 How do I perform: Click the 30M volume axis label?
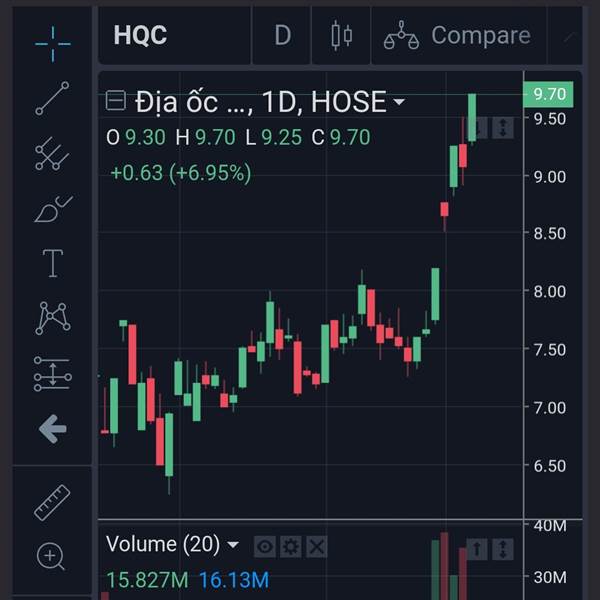click(550, 577)
